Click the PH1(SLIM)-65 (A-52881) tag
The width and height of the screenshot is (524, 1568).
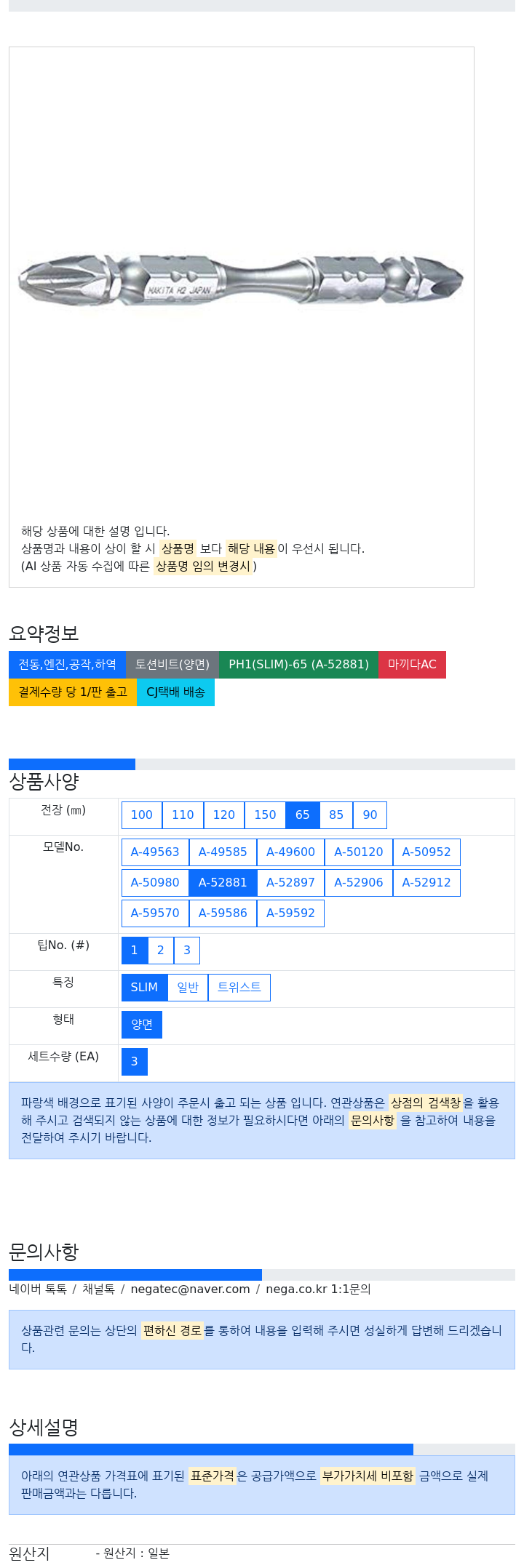coord(298,665)
